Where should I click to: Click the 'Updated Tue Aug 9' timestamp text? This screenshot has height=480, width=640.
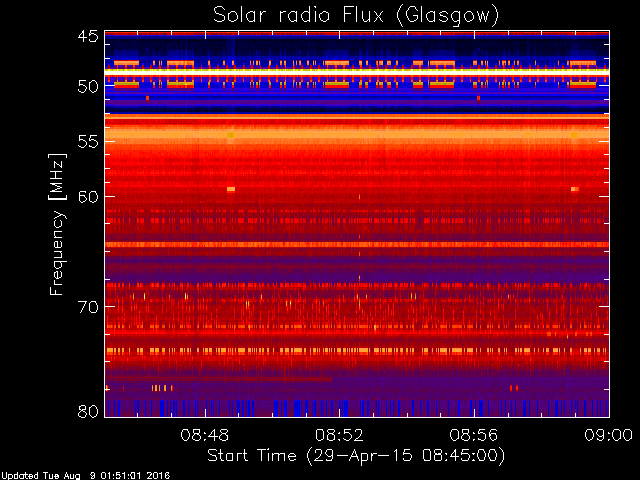point(85,475)
